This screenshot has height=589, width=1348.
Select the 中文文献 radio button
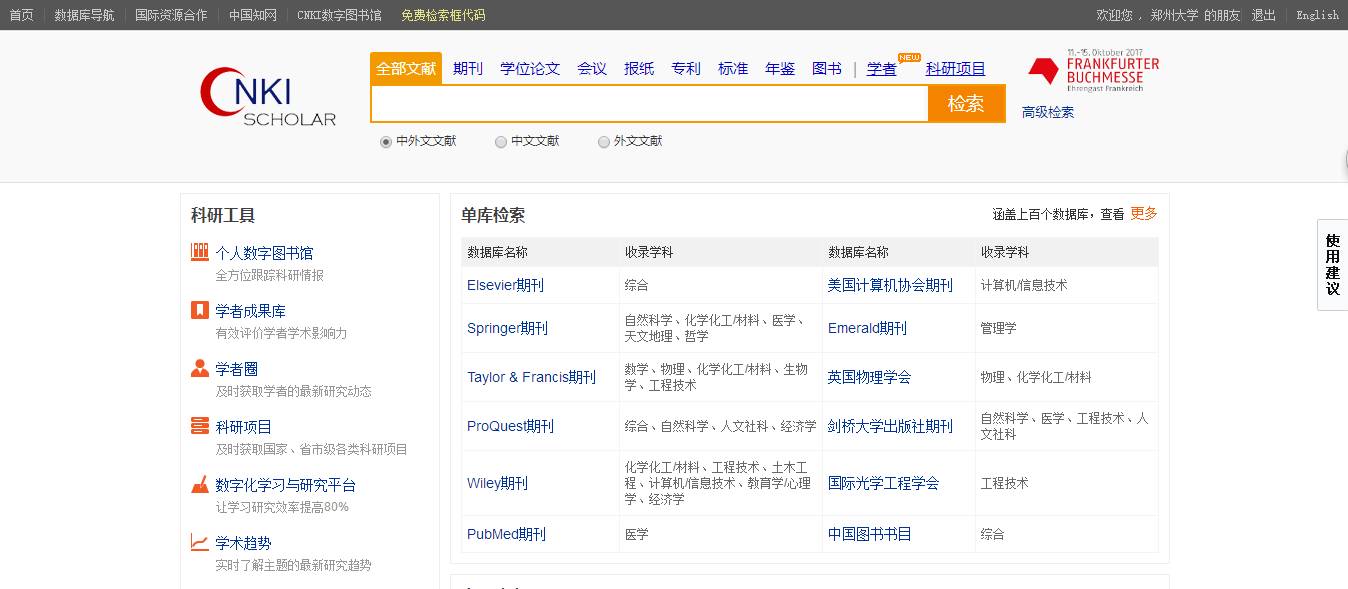click(501, 142)
